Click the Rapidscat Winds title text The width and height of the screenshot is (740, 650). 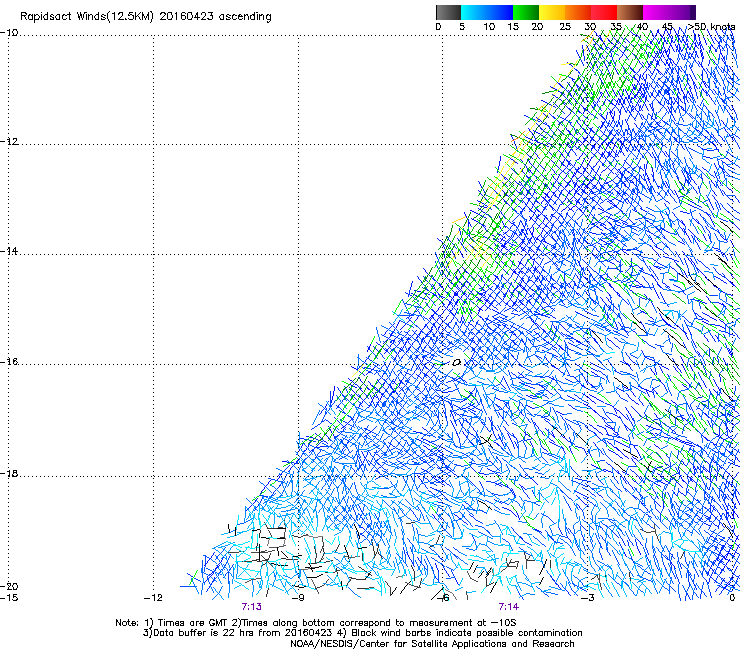point(146,17)
